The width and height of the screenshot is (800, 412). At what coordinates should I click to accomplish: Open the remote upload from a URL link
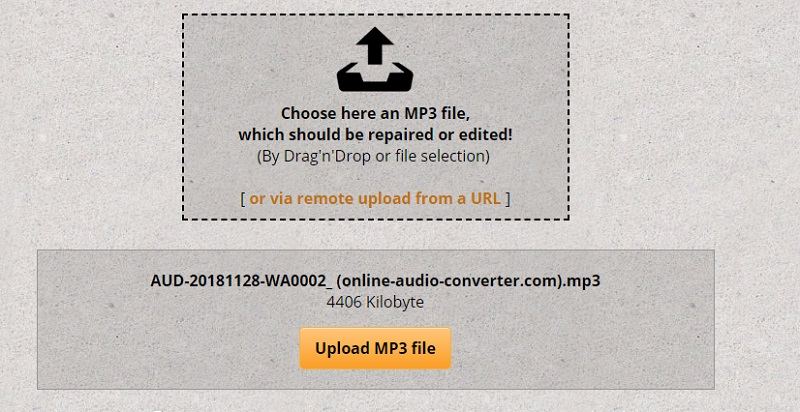point(375,198)
